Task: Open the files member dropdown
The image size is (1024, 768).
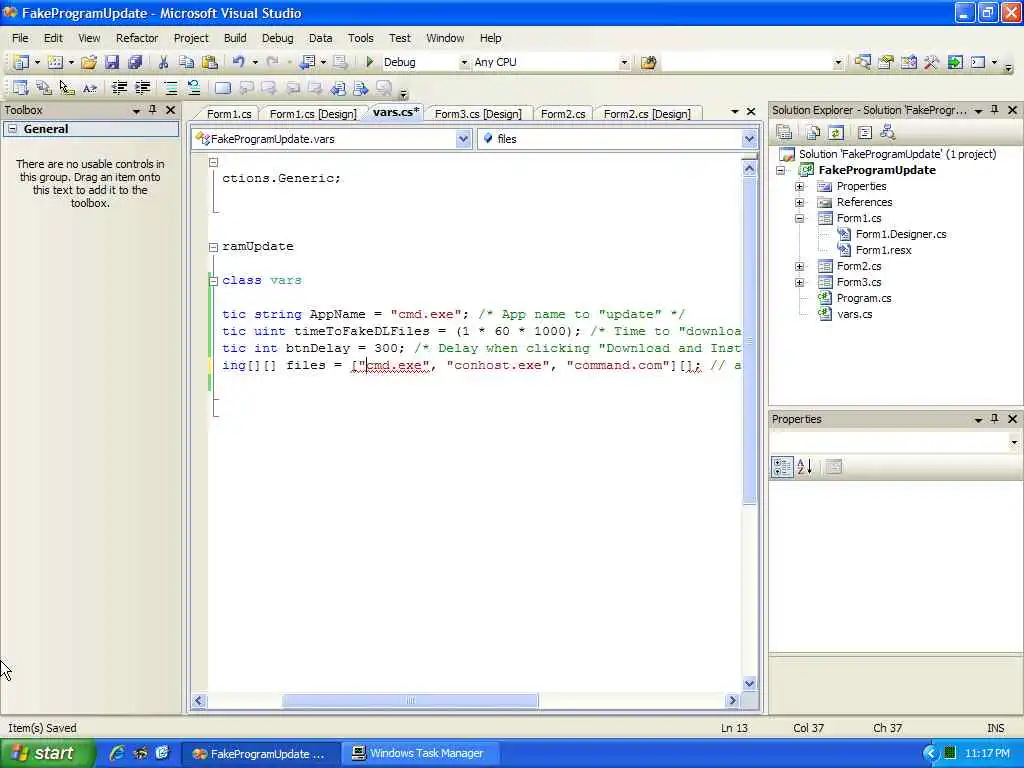Action: 749,138
